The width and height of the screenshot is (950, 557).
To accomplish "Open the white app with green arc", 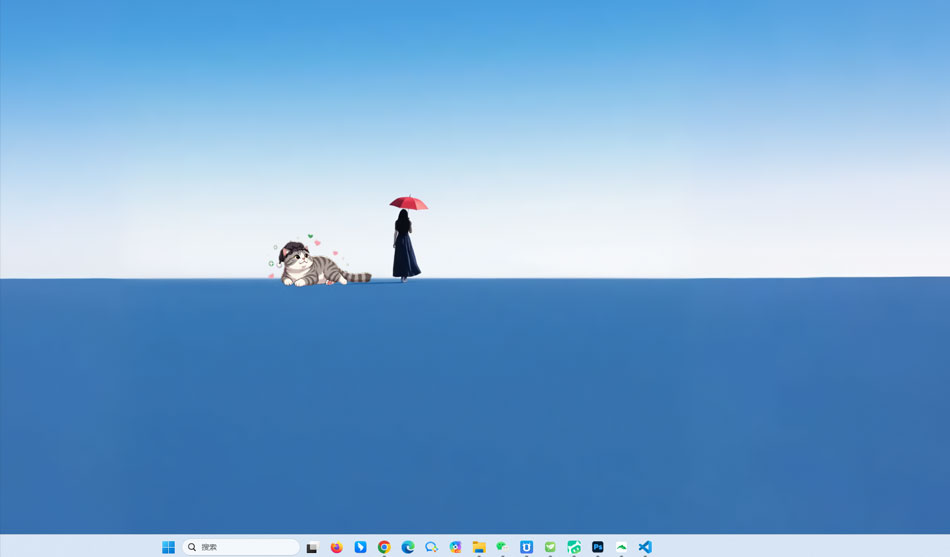I will [622, 547].
